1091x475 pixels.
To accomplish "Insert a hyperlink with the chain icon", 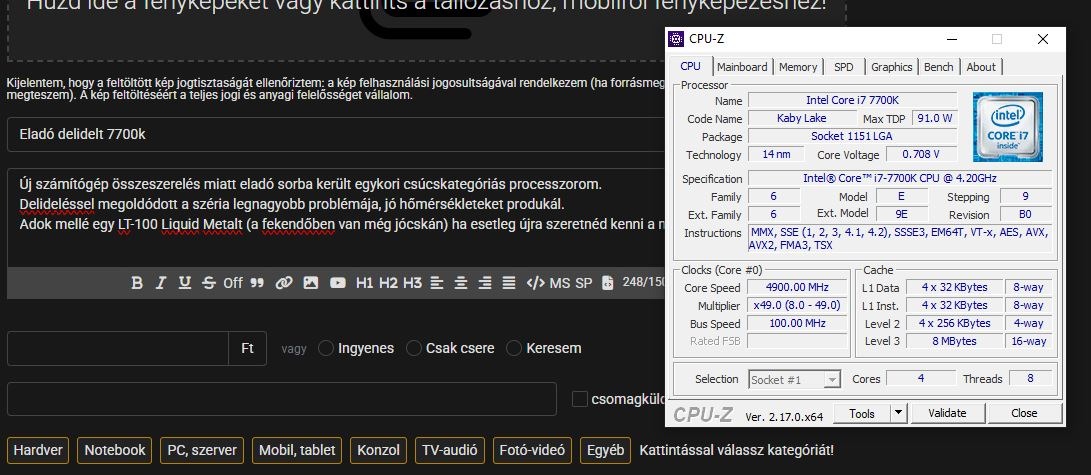I will (x=284, y=283).
